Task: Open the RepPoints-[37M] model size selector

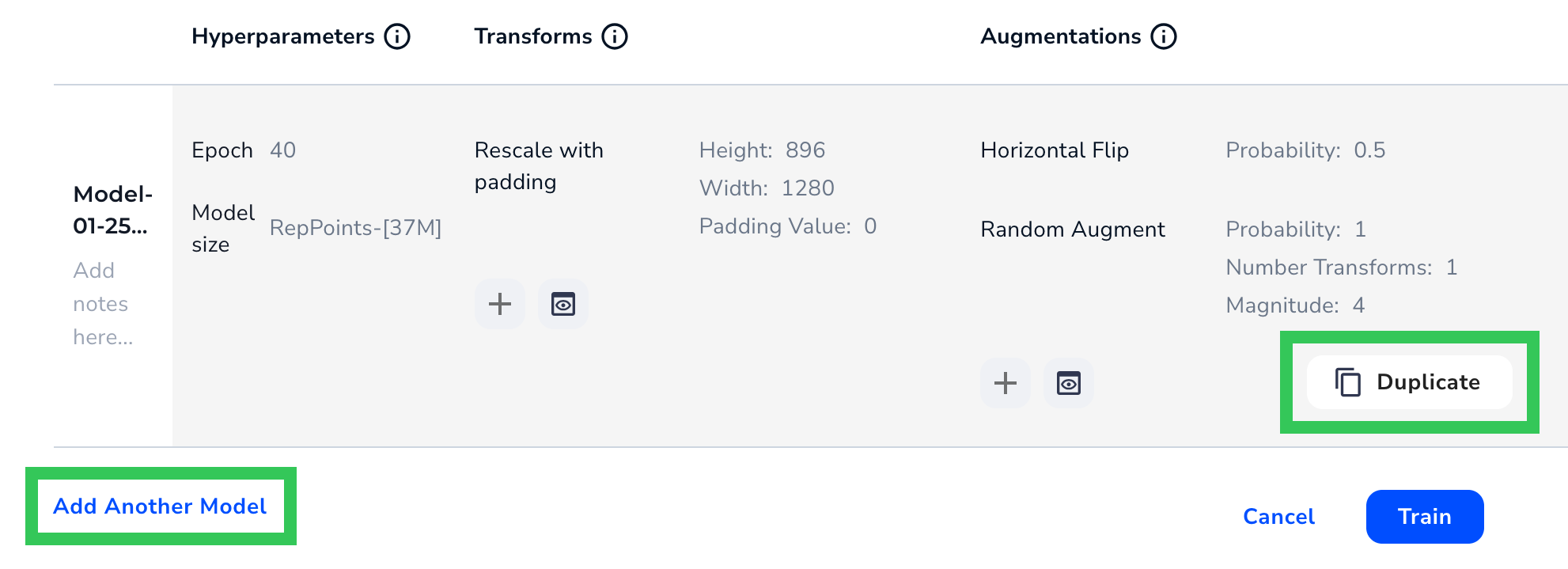Action: 355,228
